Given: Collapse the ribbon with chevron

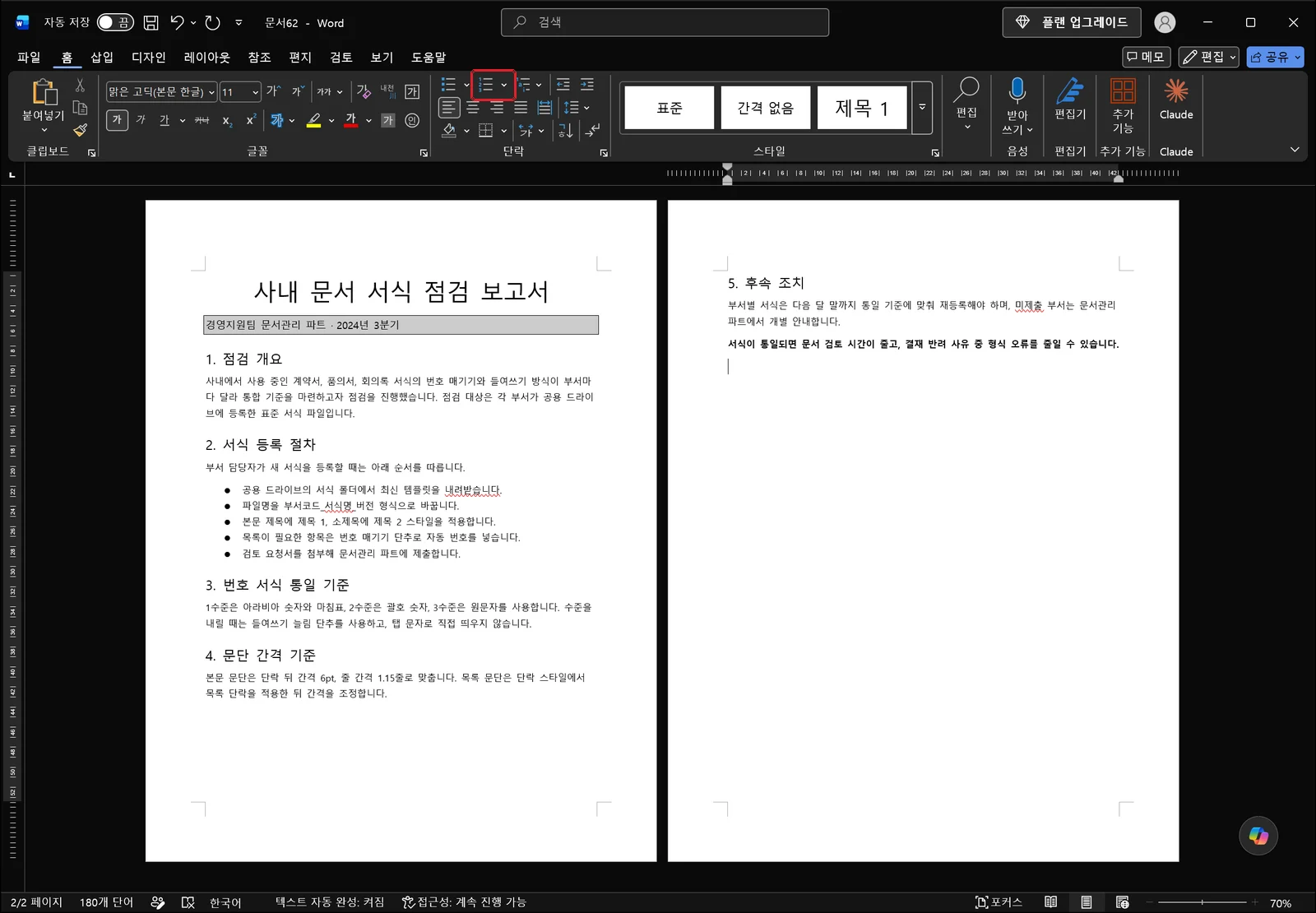Looking at the screenshot, I should (1295, 150).
